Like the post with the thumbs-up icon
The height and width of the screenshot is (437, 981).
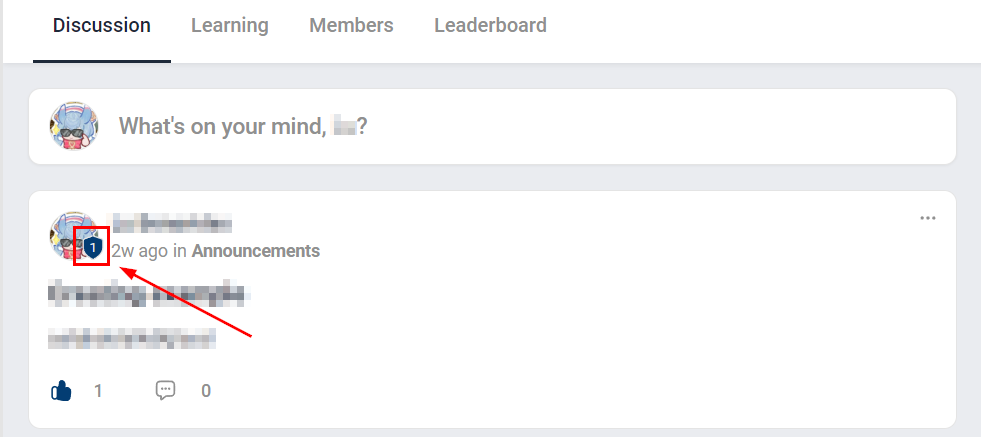pos(62,391)
